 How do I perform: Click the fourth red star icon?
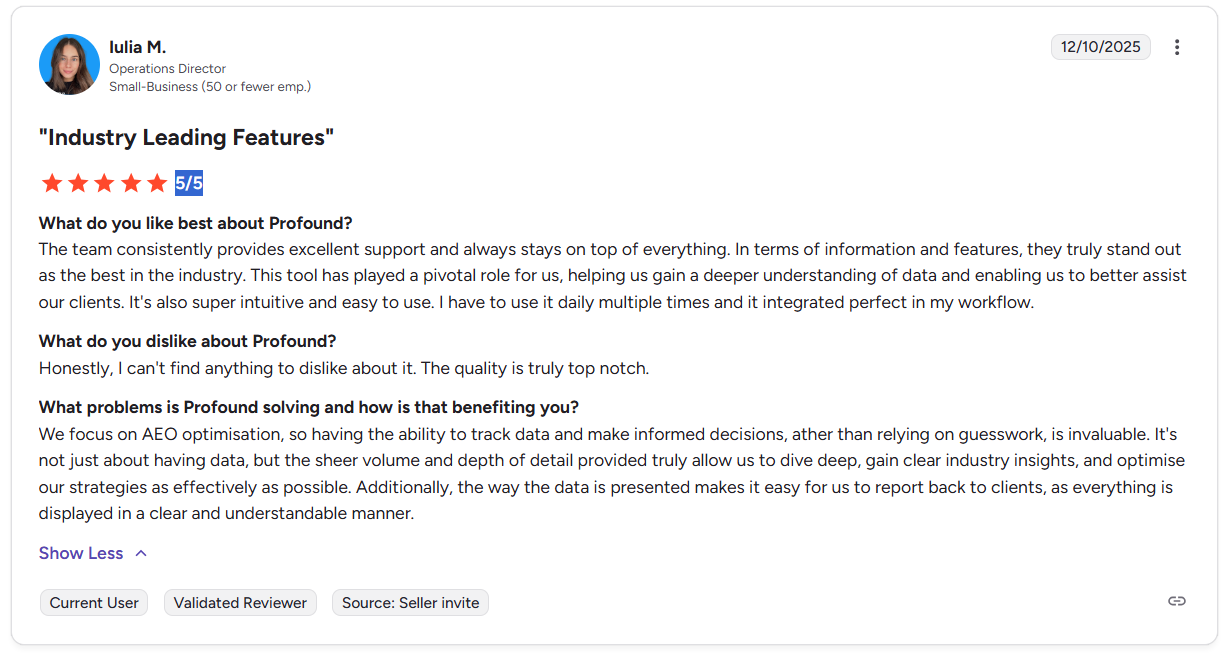(x=130, y=182)
